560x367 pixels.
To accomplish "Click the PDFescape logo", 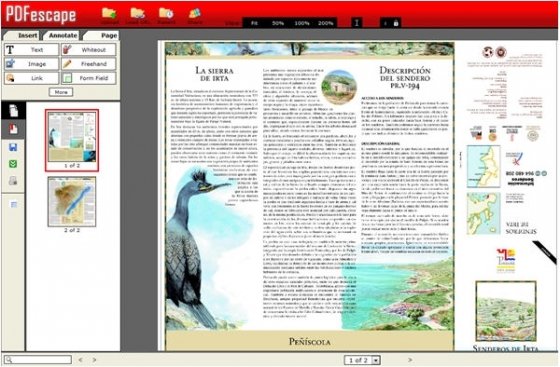I will [x=41, y=15].
